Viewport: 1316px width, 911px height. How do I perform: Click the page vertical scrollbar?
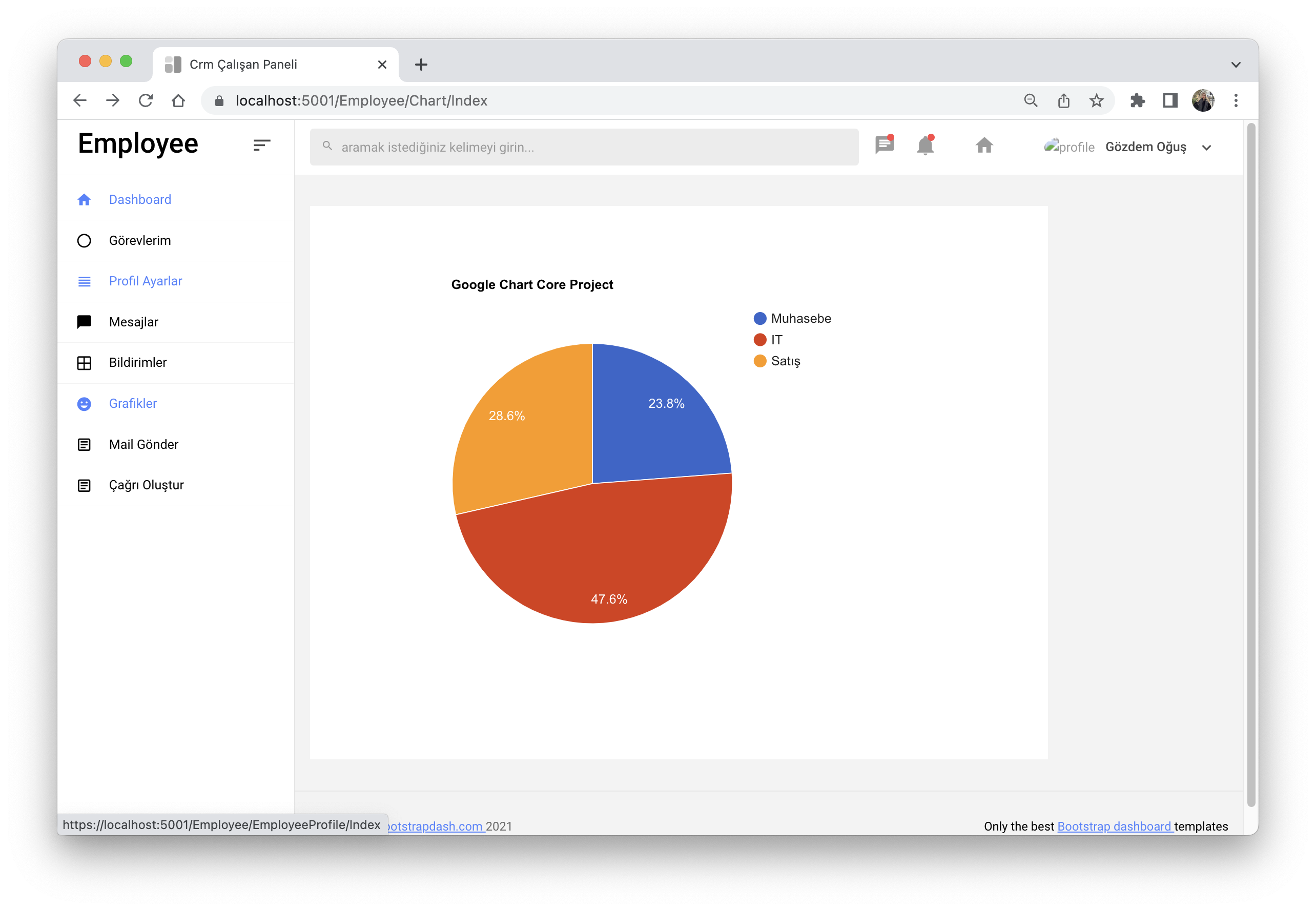pyautogui.click(x=1251, y=464)
